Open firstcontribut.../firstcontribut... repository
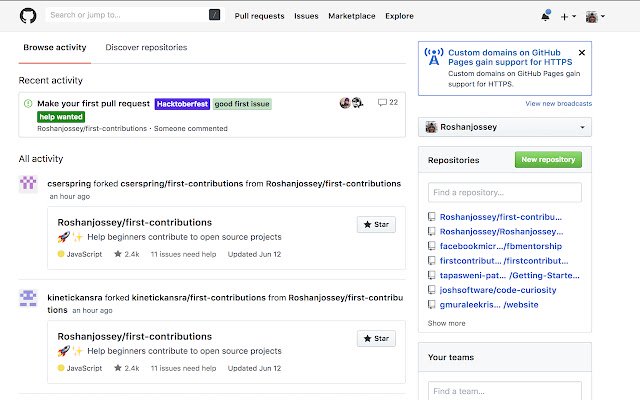This screenshot has height=400, width=640. 504,261
